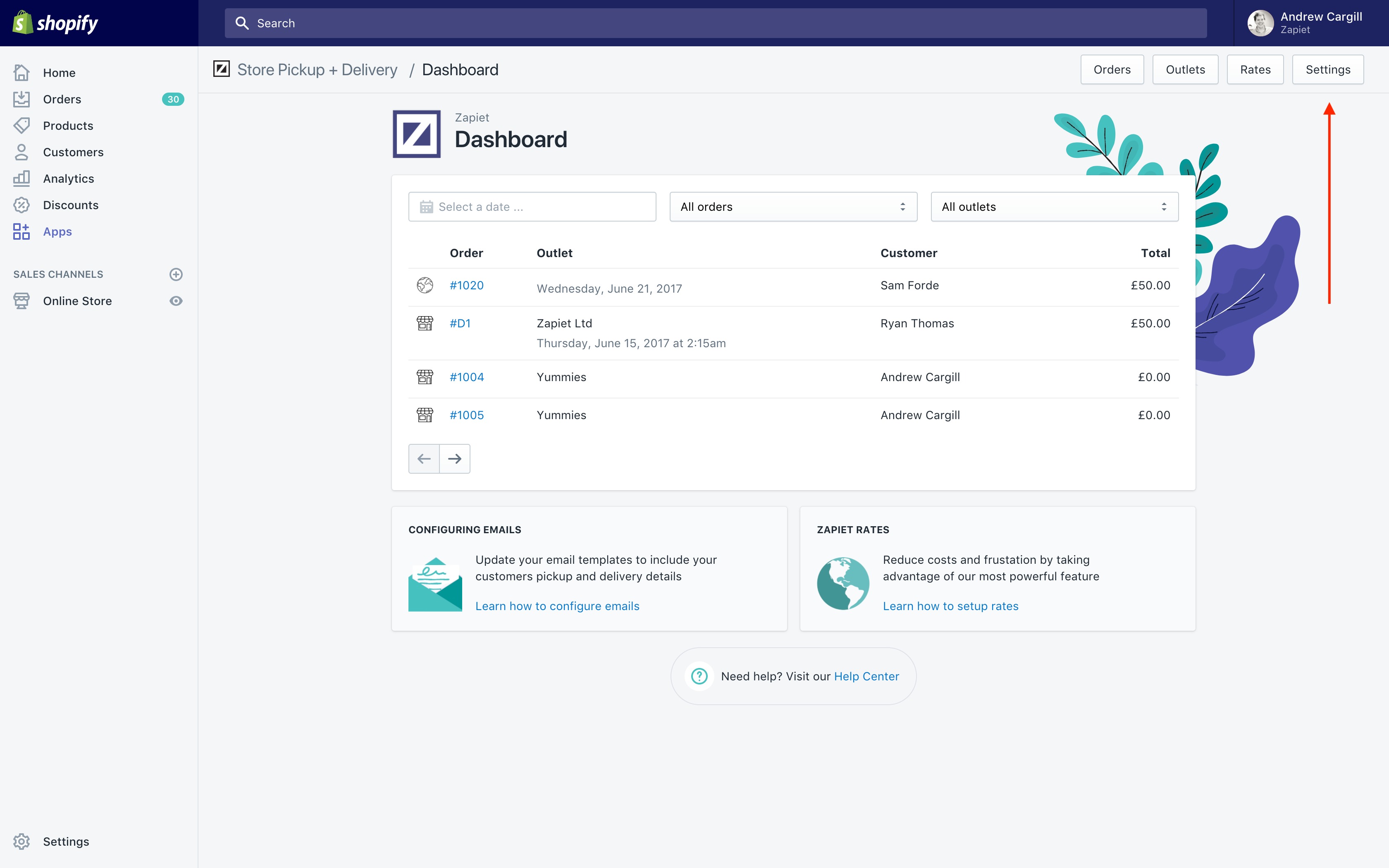
Task: Open Apps in the sidebar
Action: pyautogui.click(x=57, y=231)
